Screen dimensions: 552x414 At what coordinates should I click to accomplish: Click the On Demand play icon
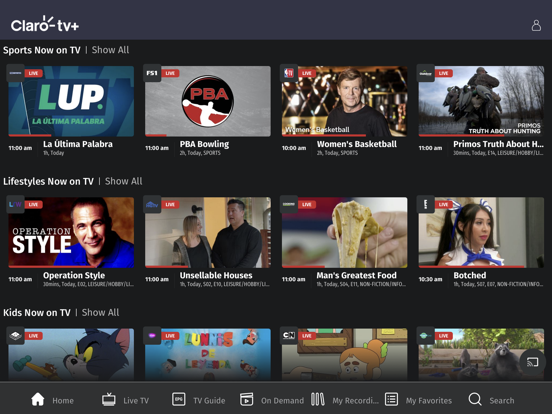coord(246,400)
